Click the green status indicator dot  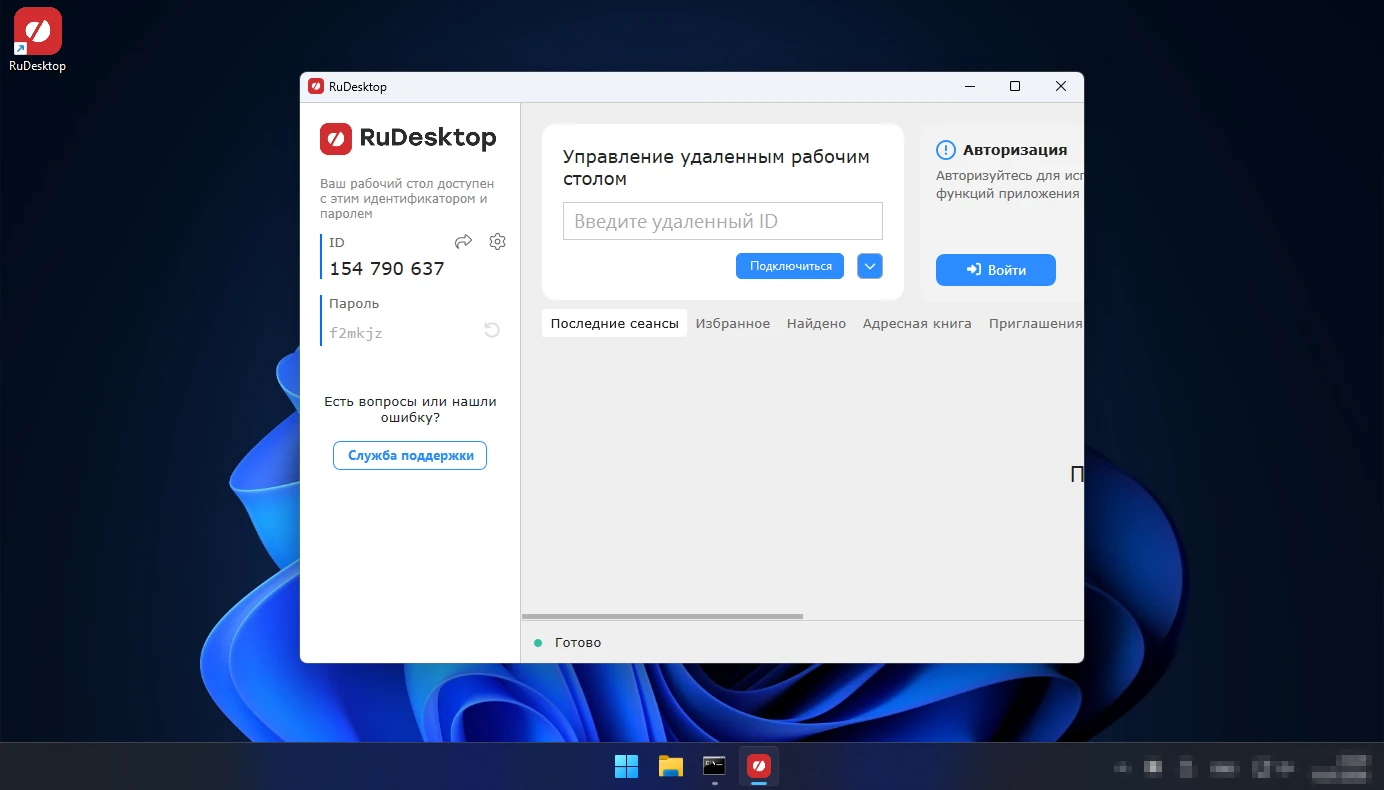538,643
